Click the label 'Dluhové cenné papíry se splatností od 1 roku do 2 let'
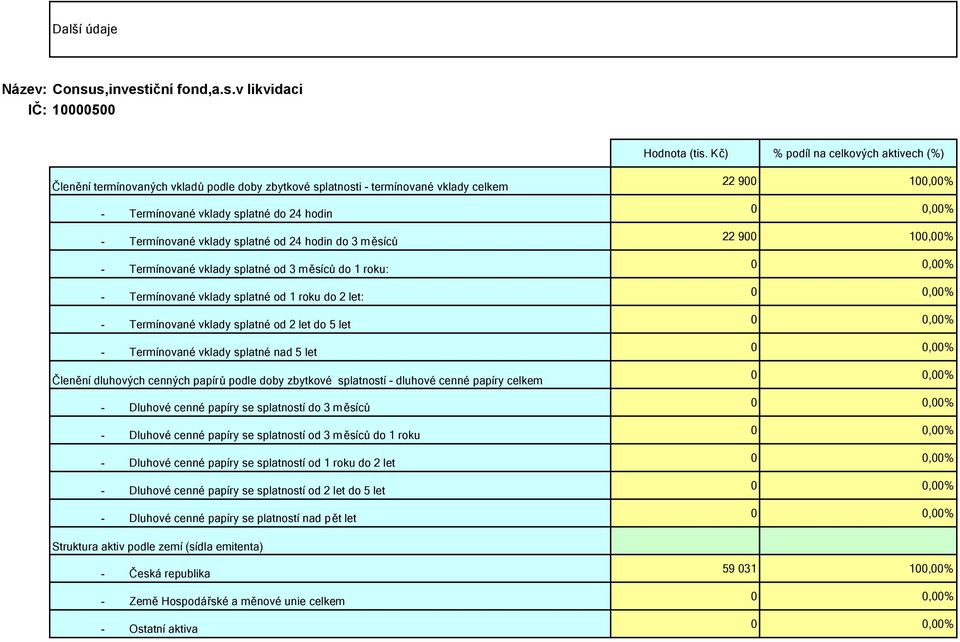This screenshot has height=642, width=960. (x=262, y=463)
